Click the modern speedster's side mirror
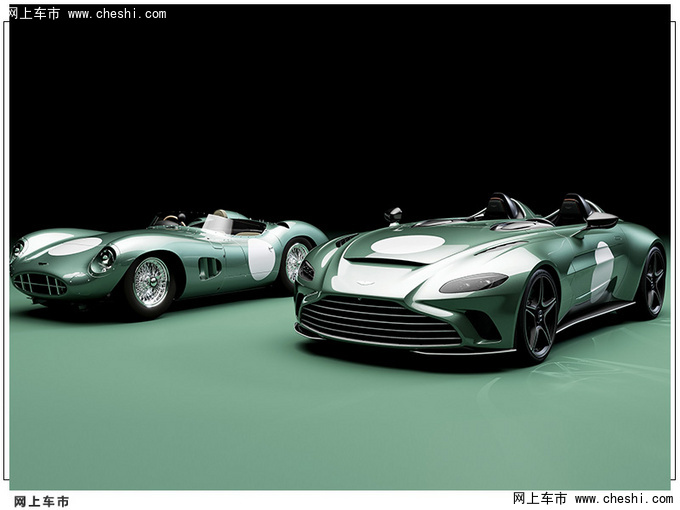The height and width of the screenshot is (510, 680). [x=394, y=214]
